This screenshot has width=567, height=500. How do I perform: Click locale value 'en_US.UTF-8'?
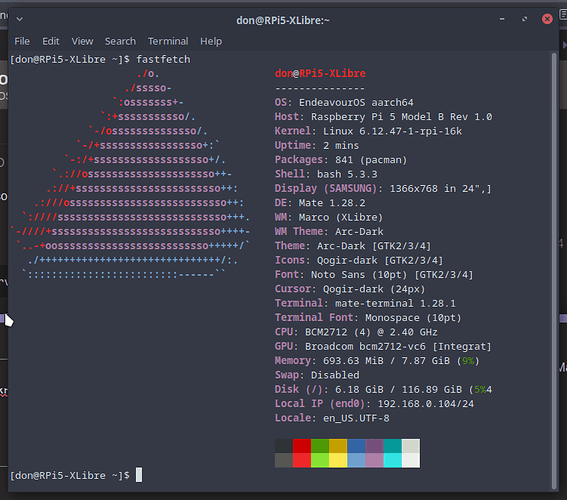pyautogui.click(x=356, y=418)
